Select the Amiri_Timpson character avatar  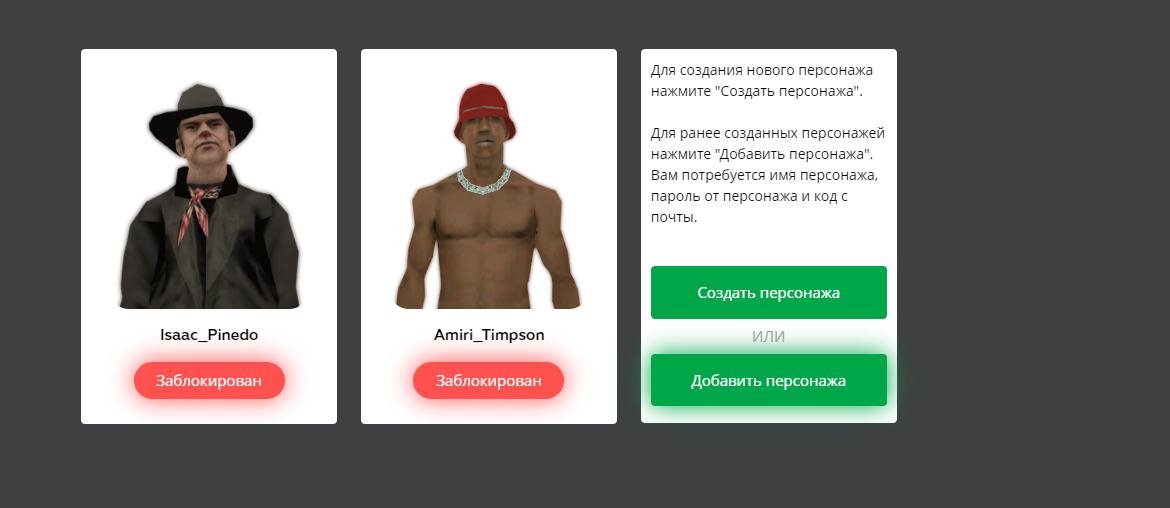click(x=489, y=196)
